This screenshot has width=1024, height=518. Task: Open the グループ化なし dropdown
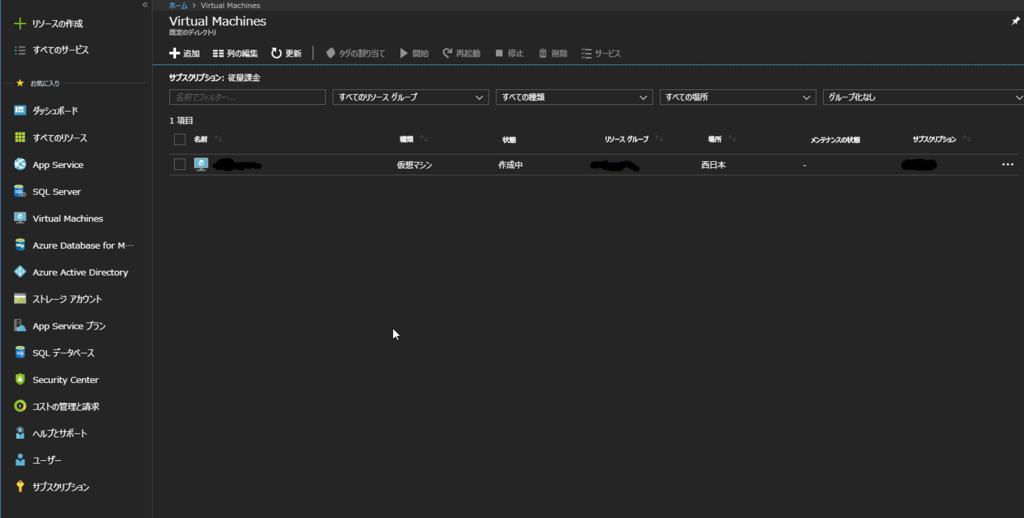point(923,97)
